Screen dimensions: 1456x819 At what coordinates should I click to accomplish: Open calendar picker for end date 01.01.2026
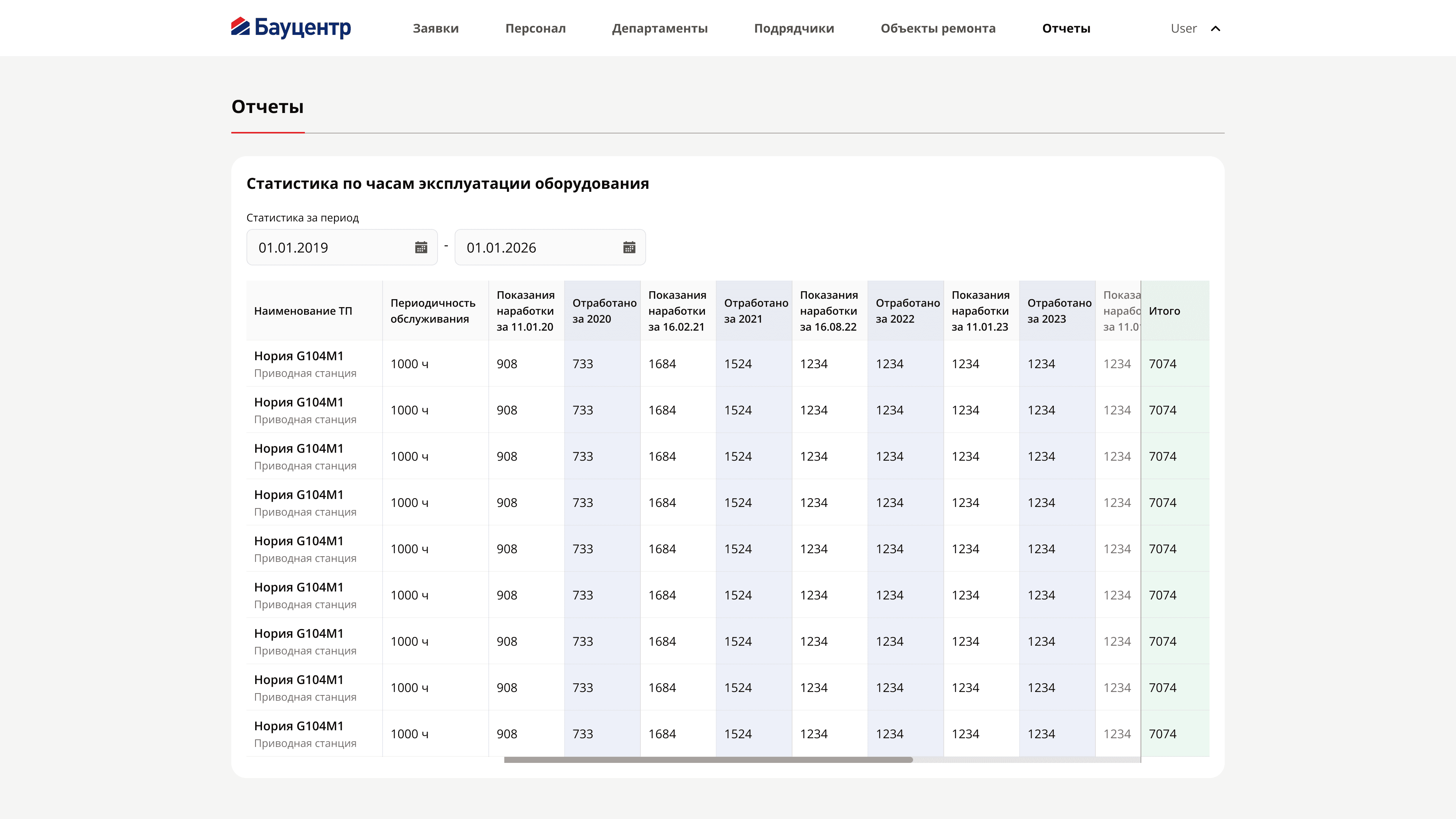[x=629, y=248]
